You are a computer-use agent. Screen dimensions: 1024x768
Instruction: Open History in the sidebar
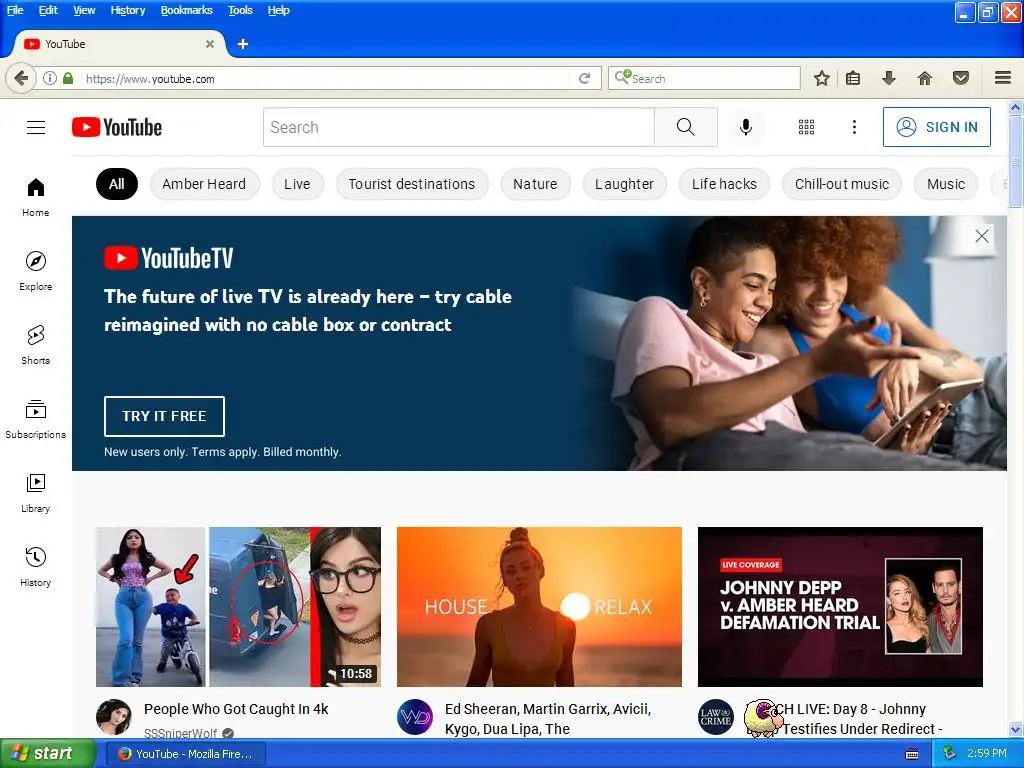click(36, 567)
